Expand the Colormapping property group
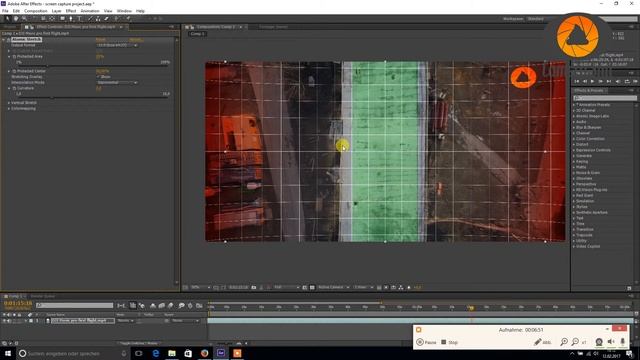 coord(9,109)
